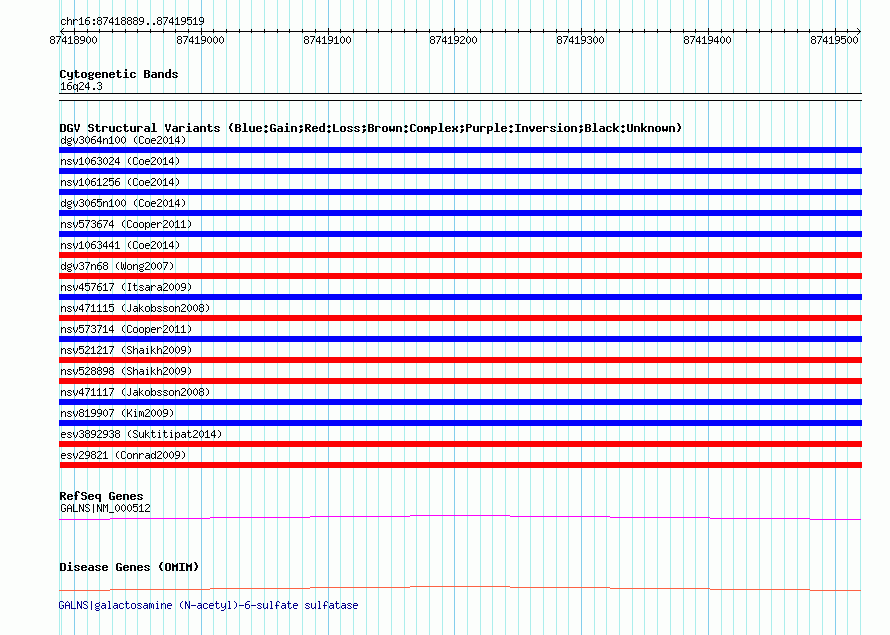
Task: Select the red loss bar under esv29821
Action: pyautogui.click(x=460, y=465)
